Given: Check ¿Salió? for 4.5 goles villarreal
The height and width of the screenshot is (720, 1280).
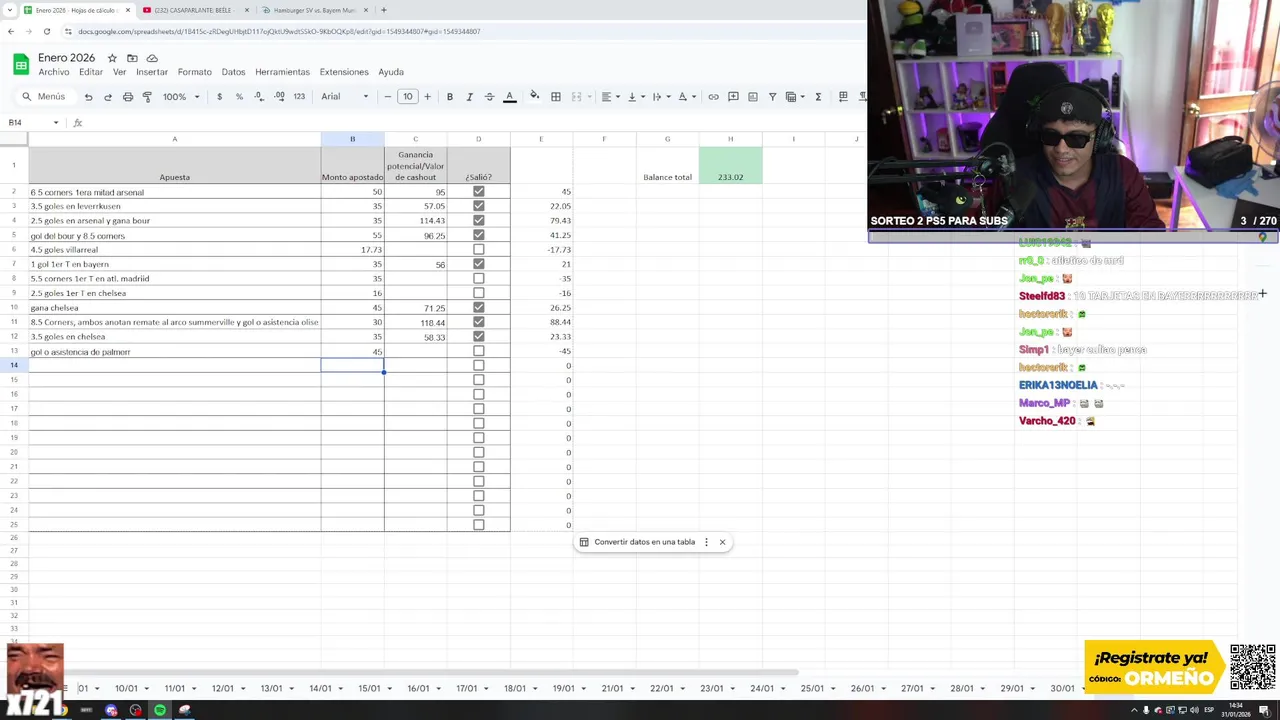Looking at the screenshot, I should click(478, 249).
